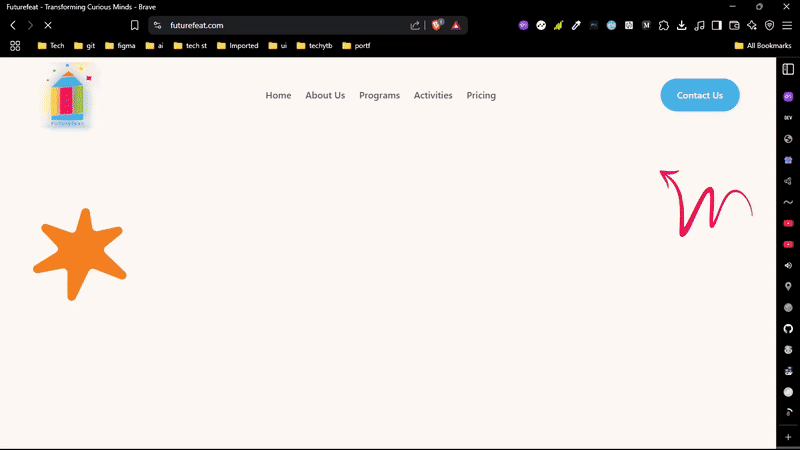Click the Brave VPN shield icon
Screen dimensions: 800x450
(769, 25)
